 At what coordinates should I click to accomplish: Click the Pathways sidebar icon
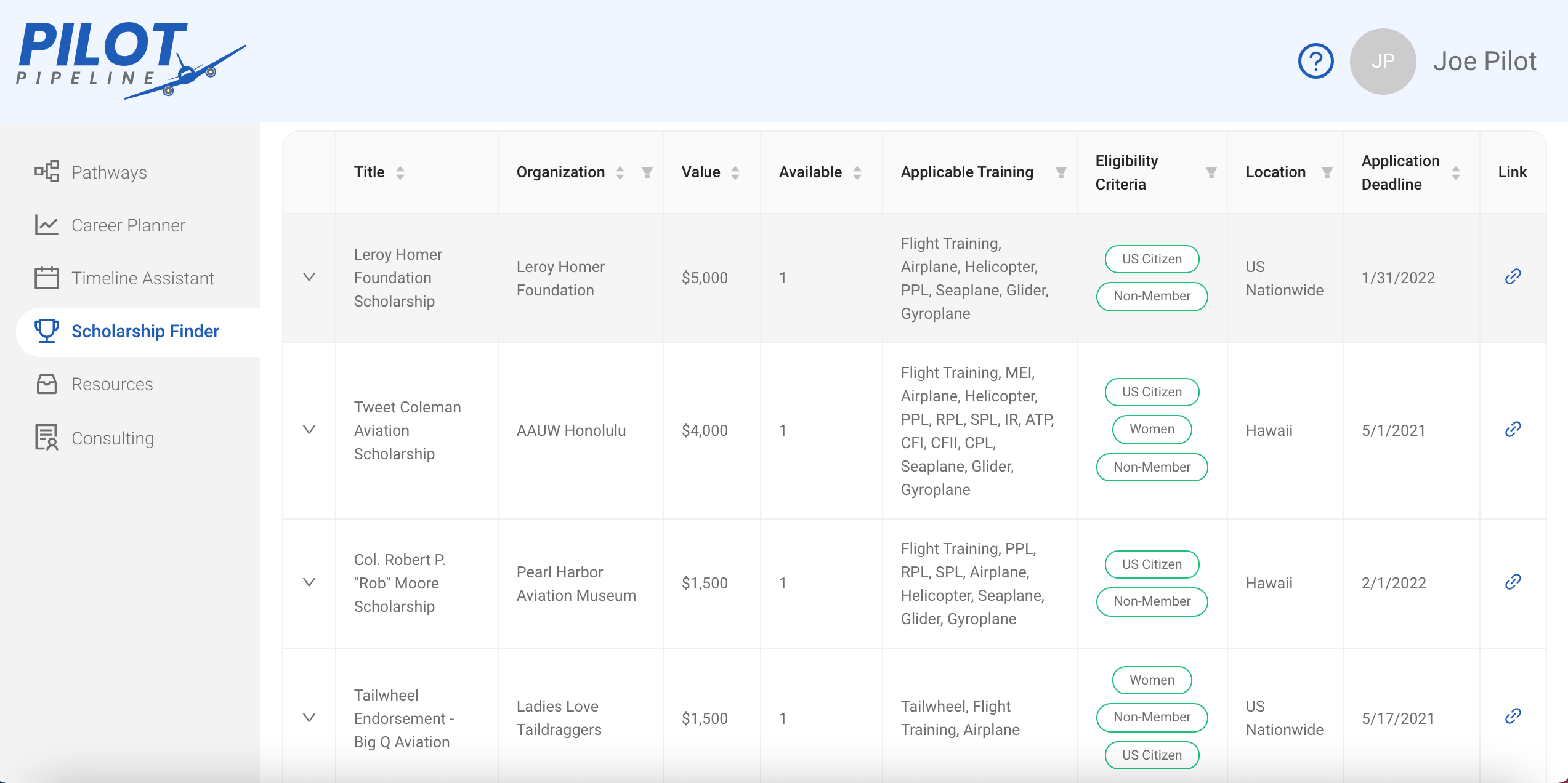[x=47, y=172]
